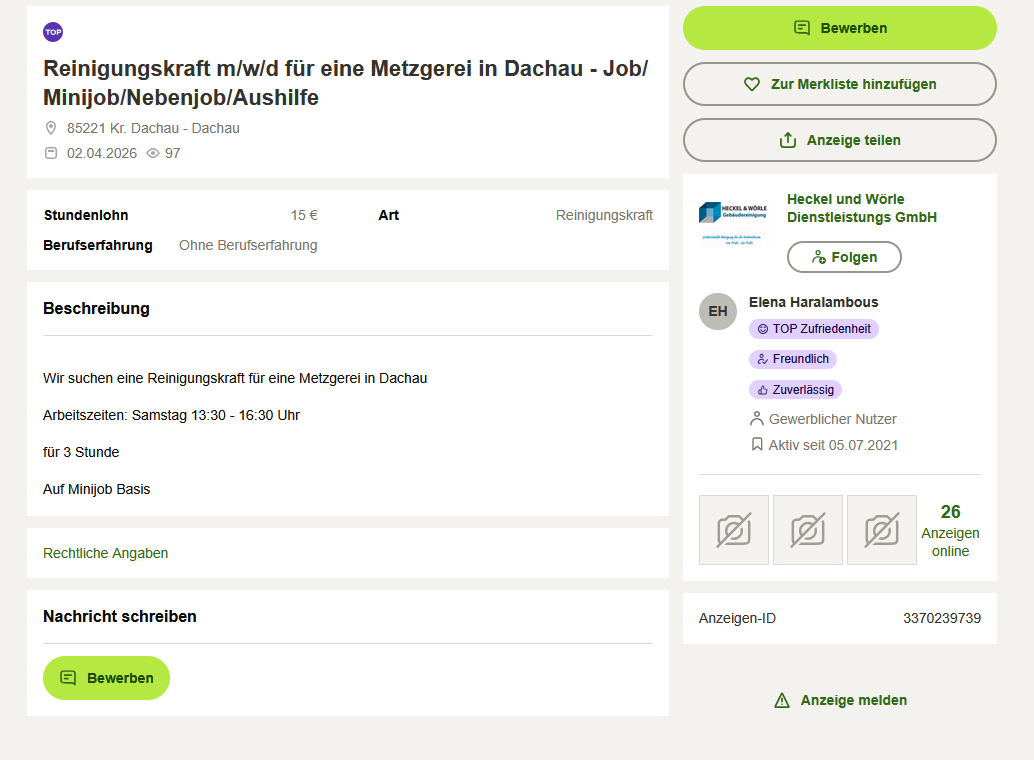Click the Beschreibung heading
This screenshot has height=760, width=1034.
coord(96,309)
